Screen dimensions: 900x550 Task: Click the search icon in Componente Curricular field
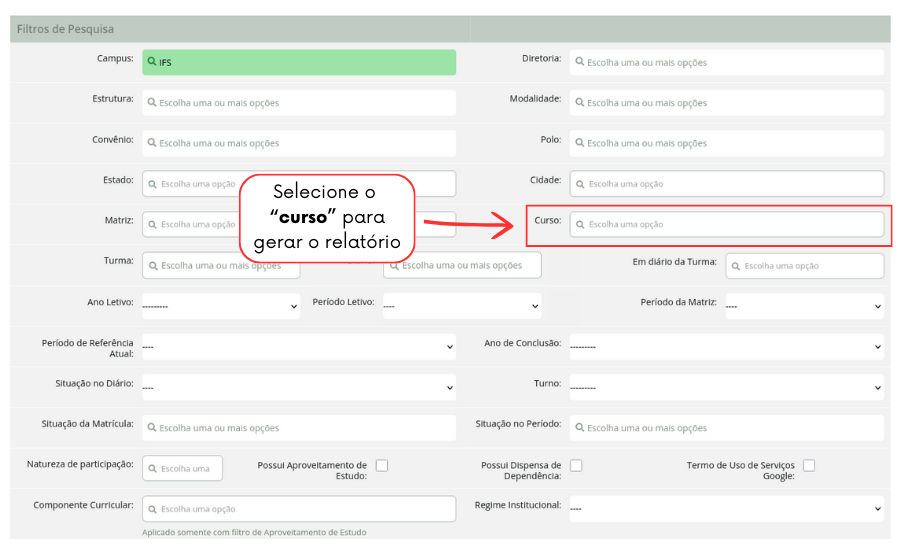152,508
